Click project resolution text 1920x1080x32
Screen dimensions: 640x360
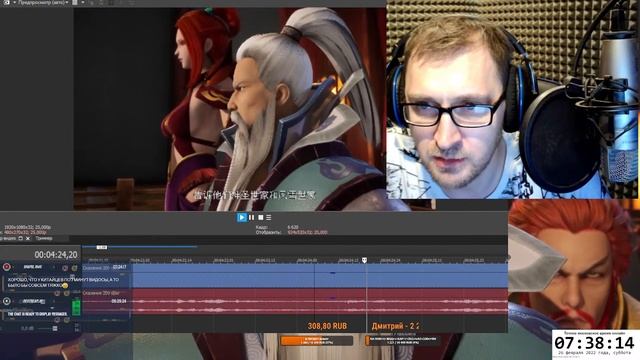28,227
